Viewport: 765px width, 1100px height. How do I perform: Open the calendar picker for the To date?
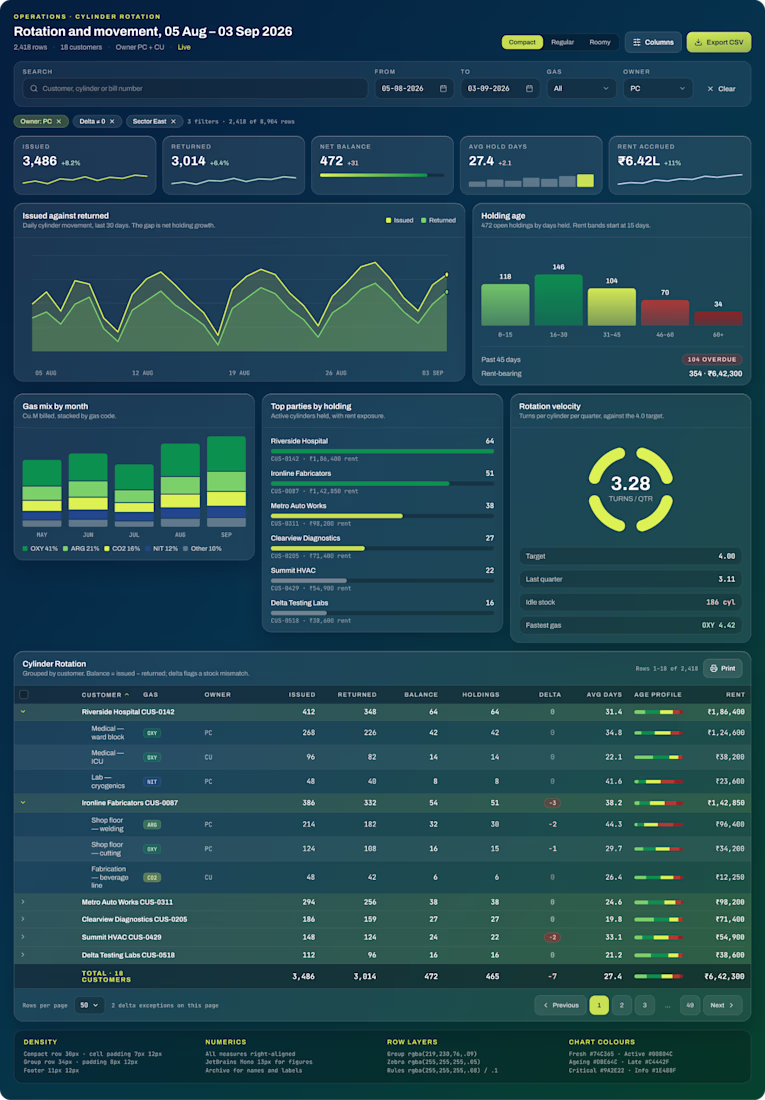click(x=529, y=88)
